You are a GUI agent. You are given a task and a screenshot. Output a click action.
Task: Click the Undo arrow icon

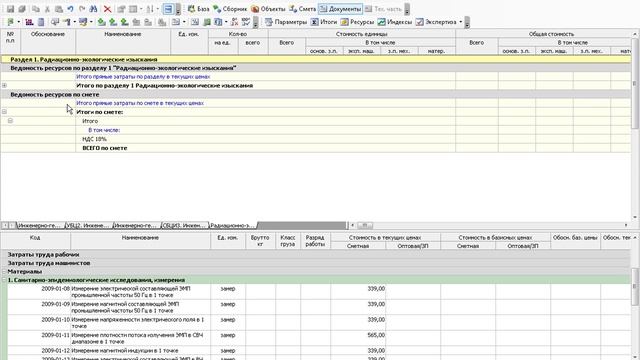click(x=70, y=9)
